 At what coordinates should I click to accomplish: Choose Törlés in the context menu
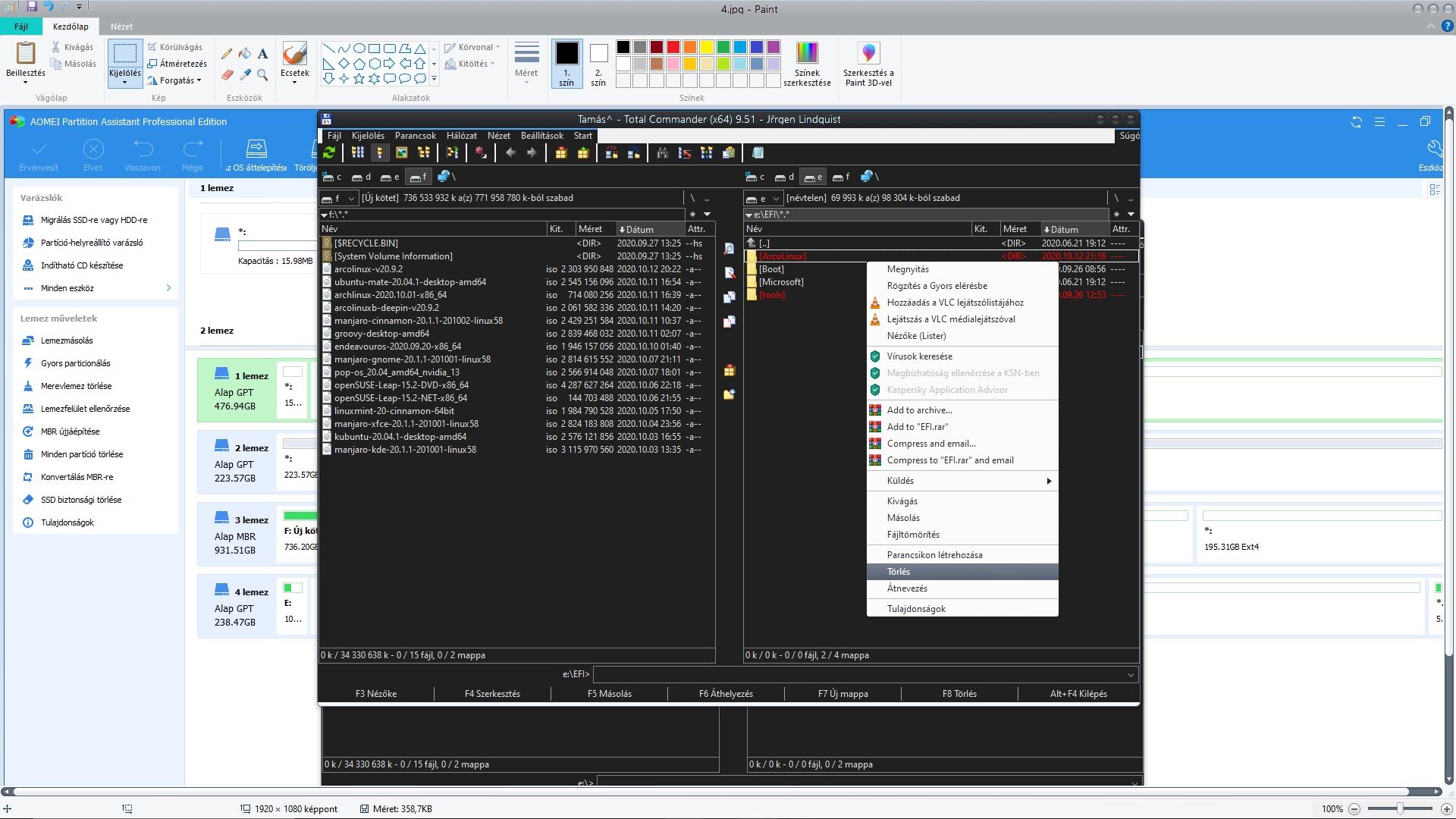click(962, 572)
